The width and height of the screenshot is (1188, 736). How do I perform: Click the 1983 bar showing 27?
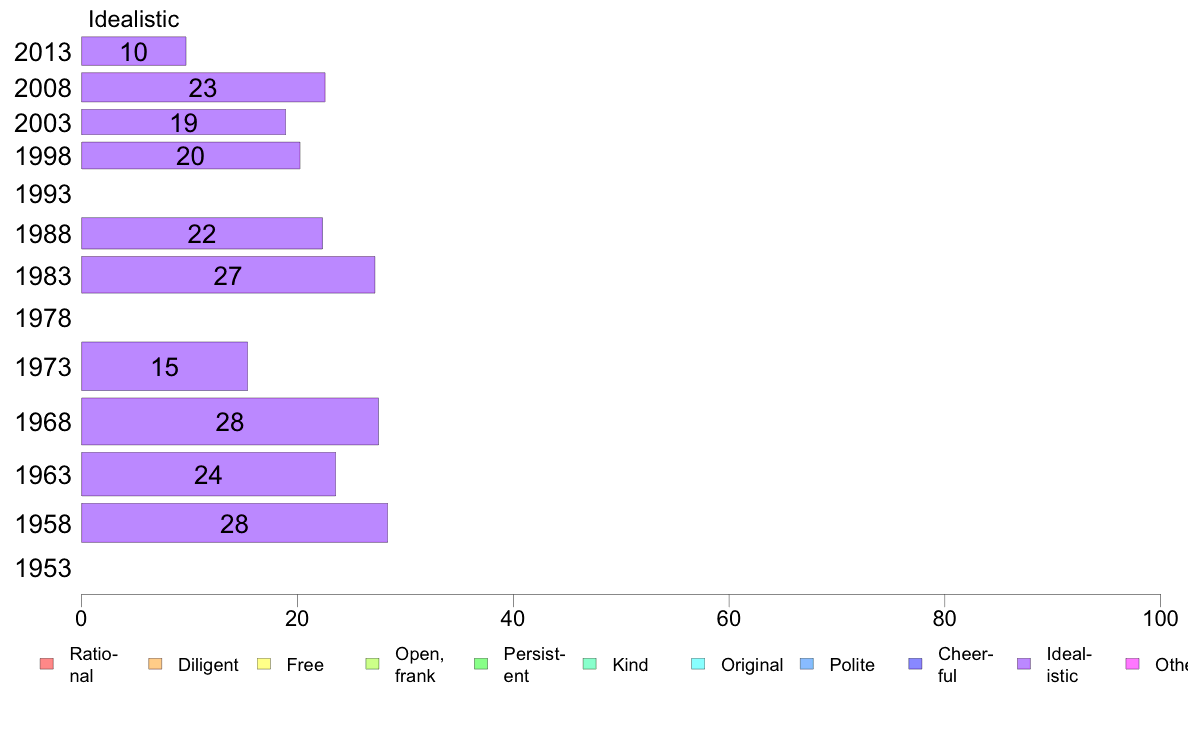coord(228,274)
